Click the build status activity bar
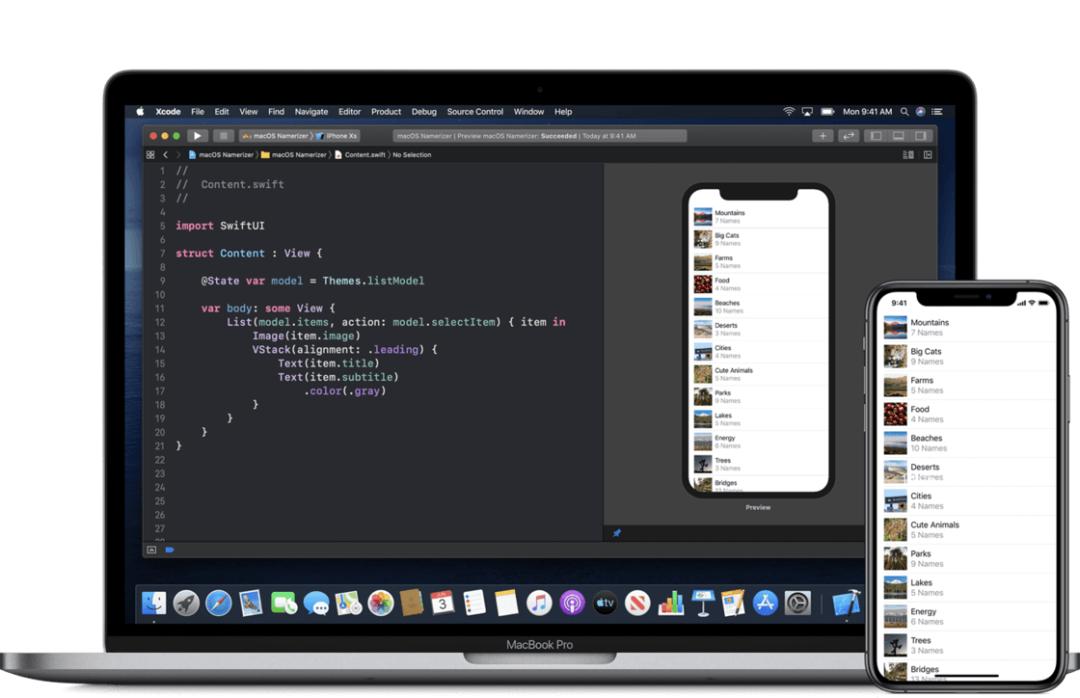This screenshot has width=1080, height=698. coord(539,136)
